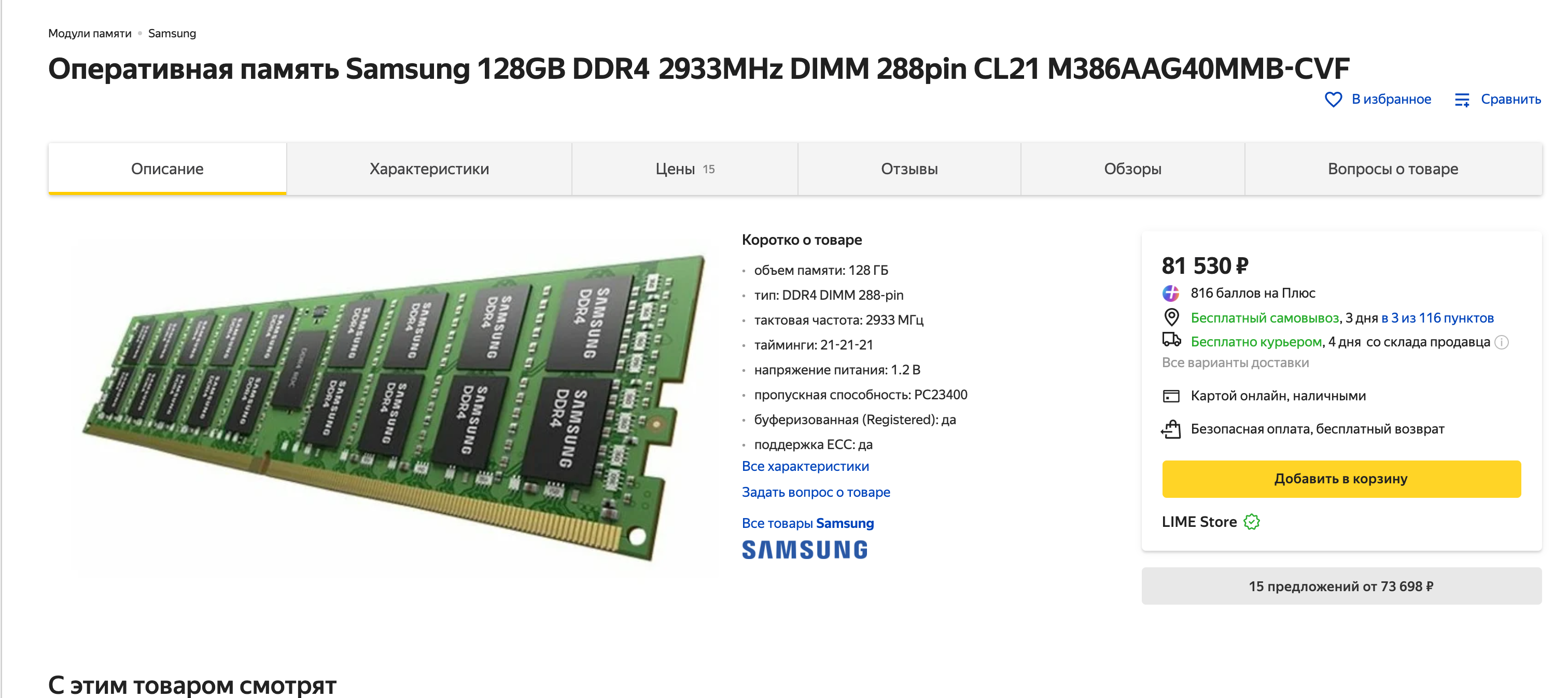Click the LIME Store verified badge

coord(1252,522)
